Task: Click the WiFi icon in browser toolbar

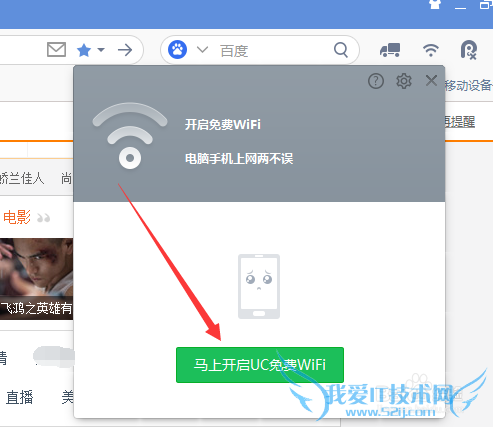Action: coord(431,50)
